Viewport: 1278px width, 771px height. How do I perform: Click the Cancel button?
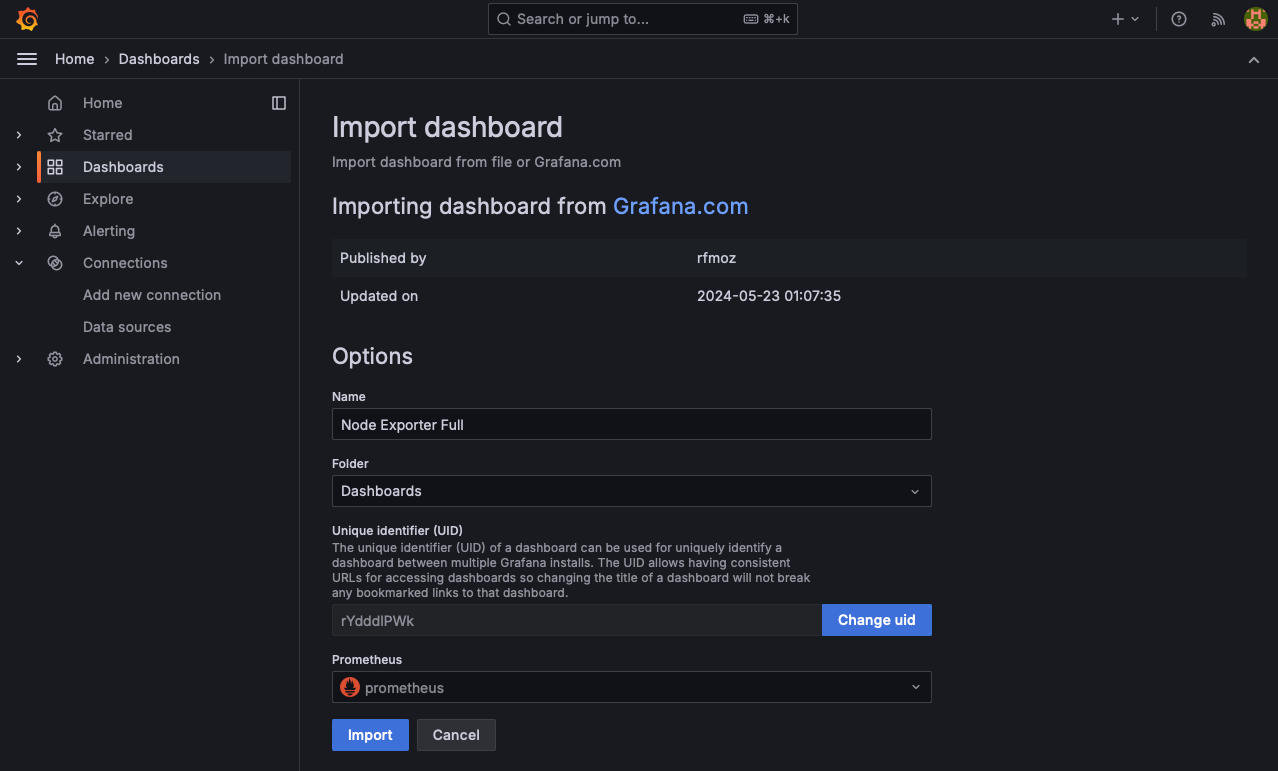tap(456, 735)
